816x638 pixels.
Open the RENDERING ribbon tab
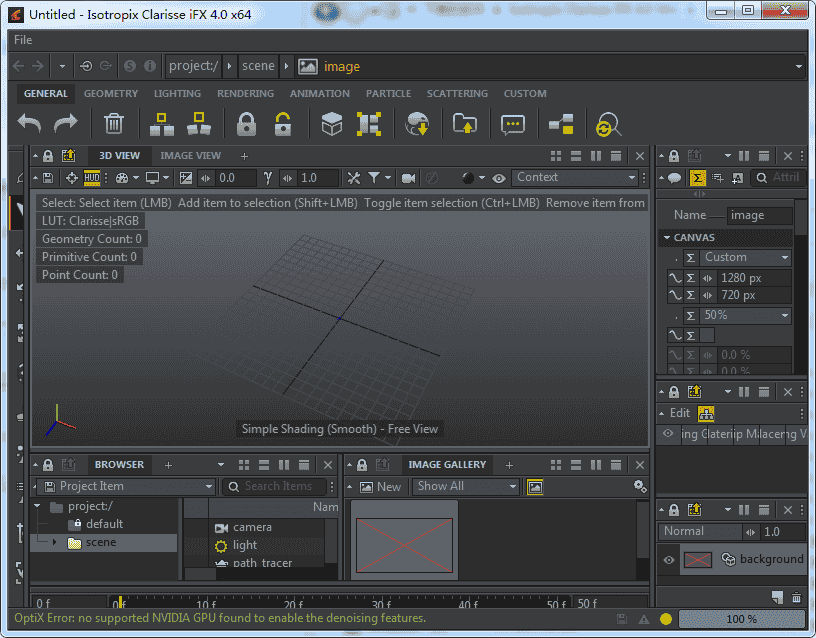click(x=245, y=93)
